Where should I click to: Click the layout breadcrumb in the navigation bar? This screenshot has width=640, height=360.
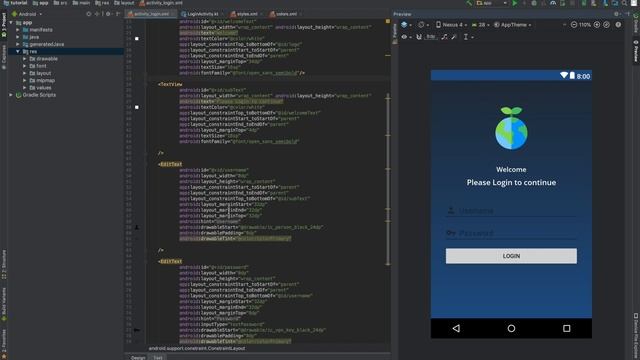(124, 3)
